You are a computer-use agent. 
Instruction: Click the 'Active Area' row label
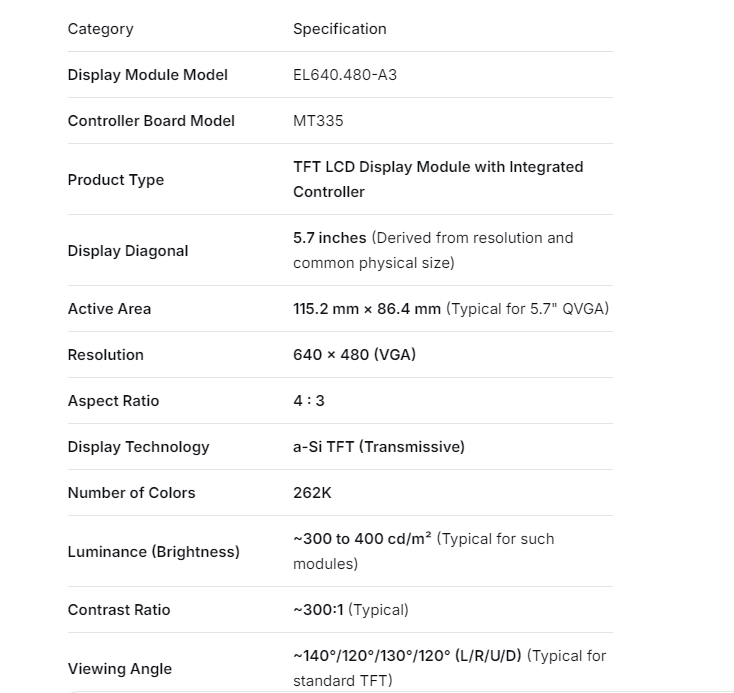[109, 309]
